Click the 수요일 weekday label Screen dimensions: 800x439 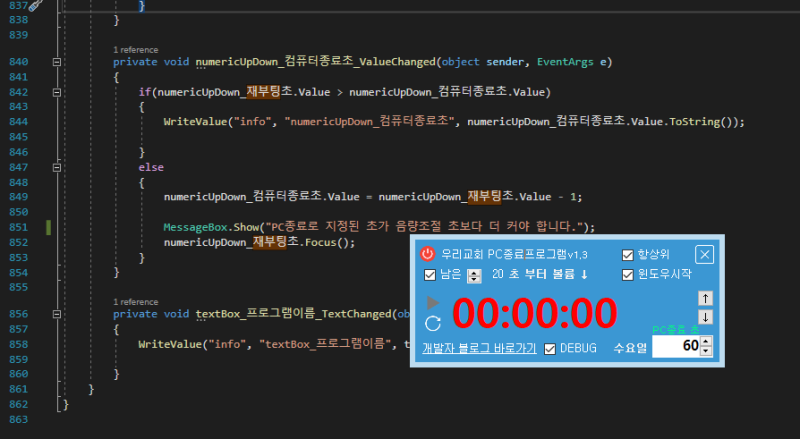pos(630,348)
